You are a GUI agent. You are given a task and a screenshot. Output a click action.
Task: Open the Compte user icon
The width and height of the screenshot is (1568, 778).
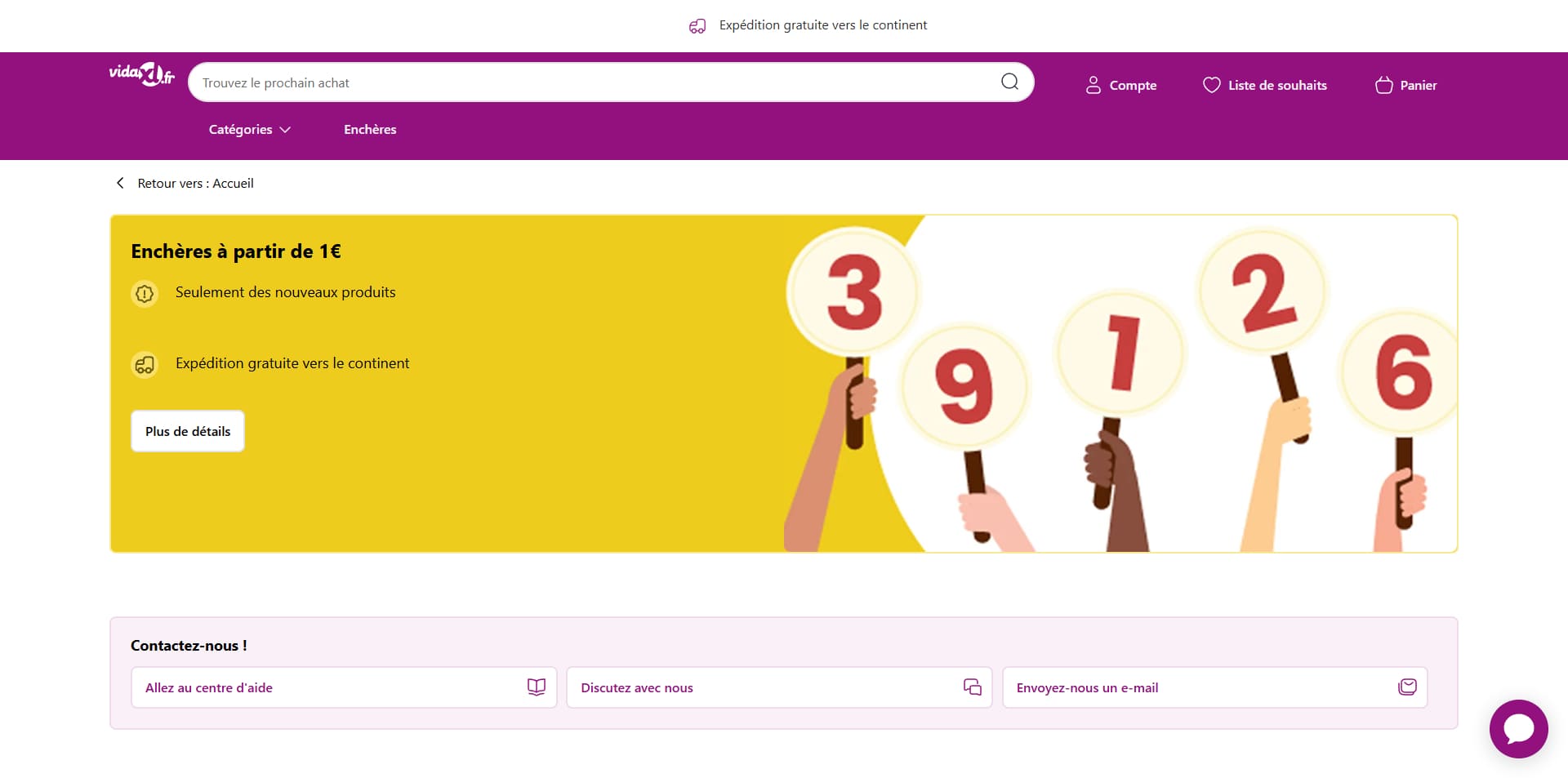pos(1093,85)
